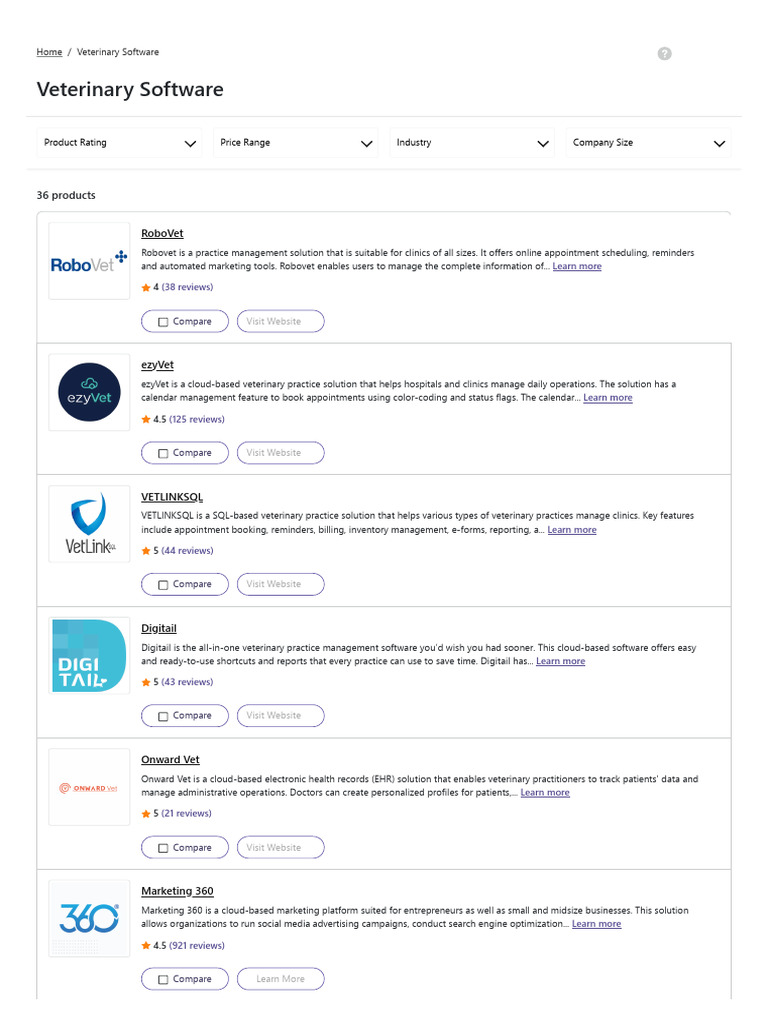
Task: Click the '36 products' count text
Action: coord(66,195)
